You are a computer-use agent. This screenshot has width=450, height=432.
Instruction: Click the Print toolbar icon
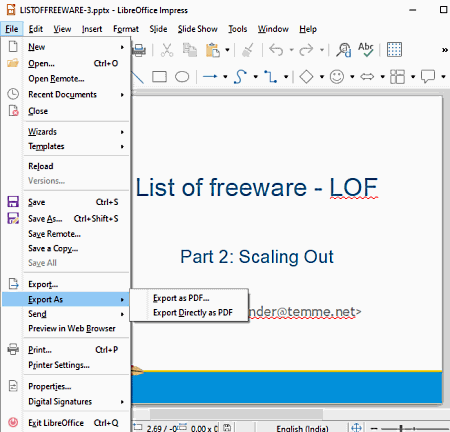(139, 50)
